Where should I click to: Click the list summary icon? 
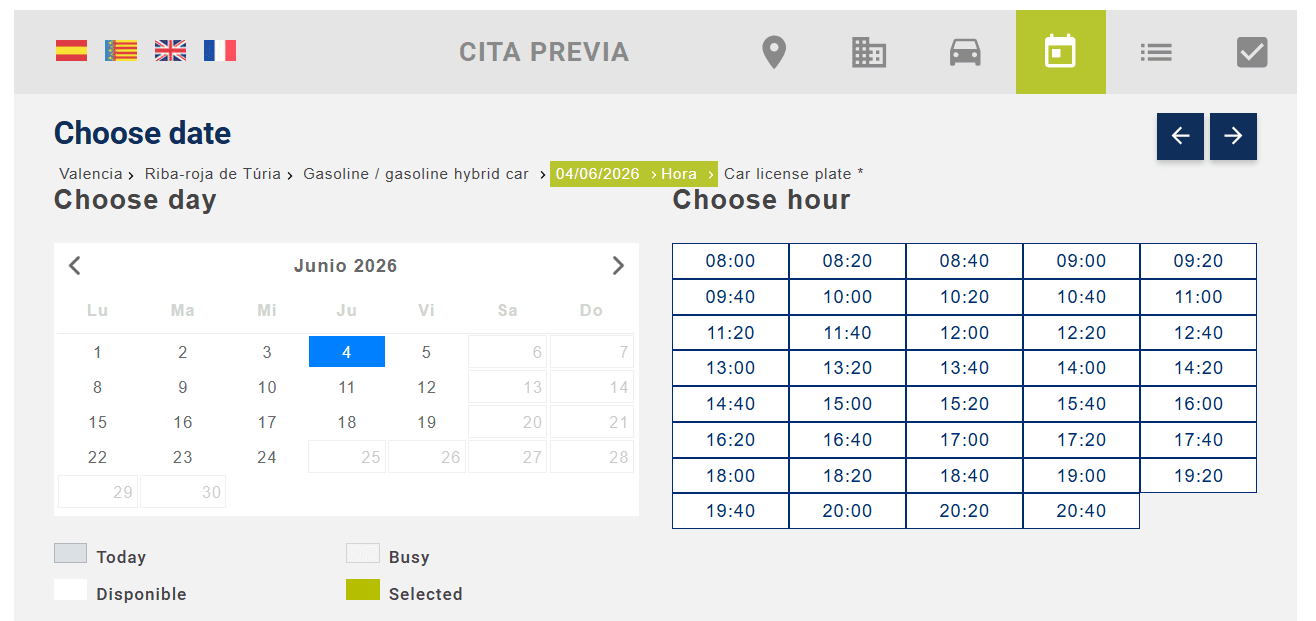1156,52
